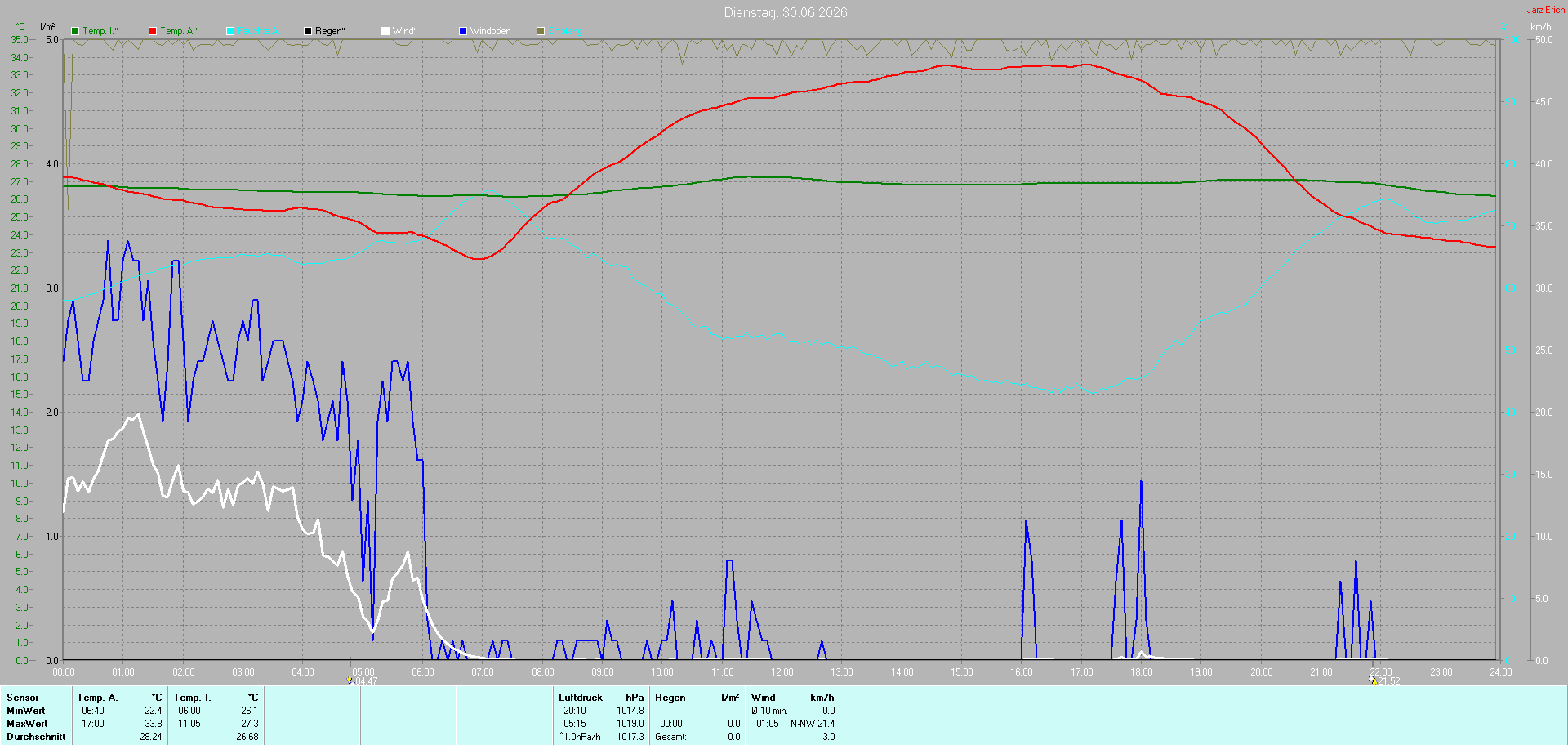The image size is (1568, 745).
Task: Click the white Wind legend color box
Action: 385,31
